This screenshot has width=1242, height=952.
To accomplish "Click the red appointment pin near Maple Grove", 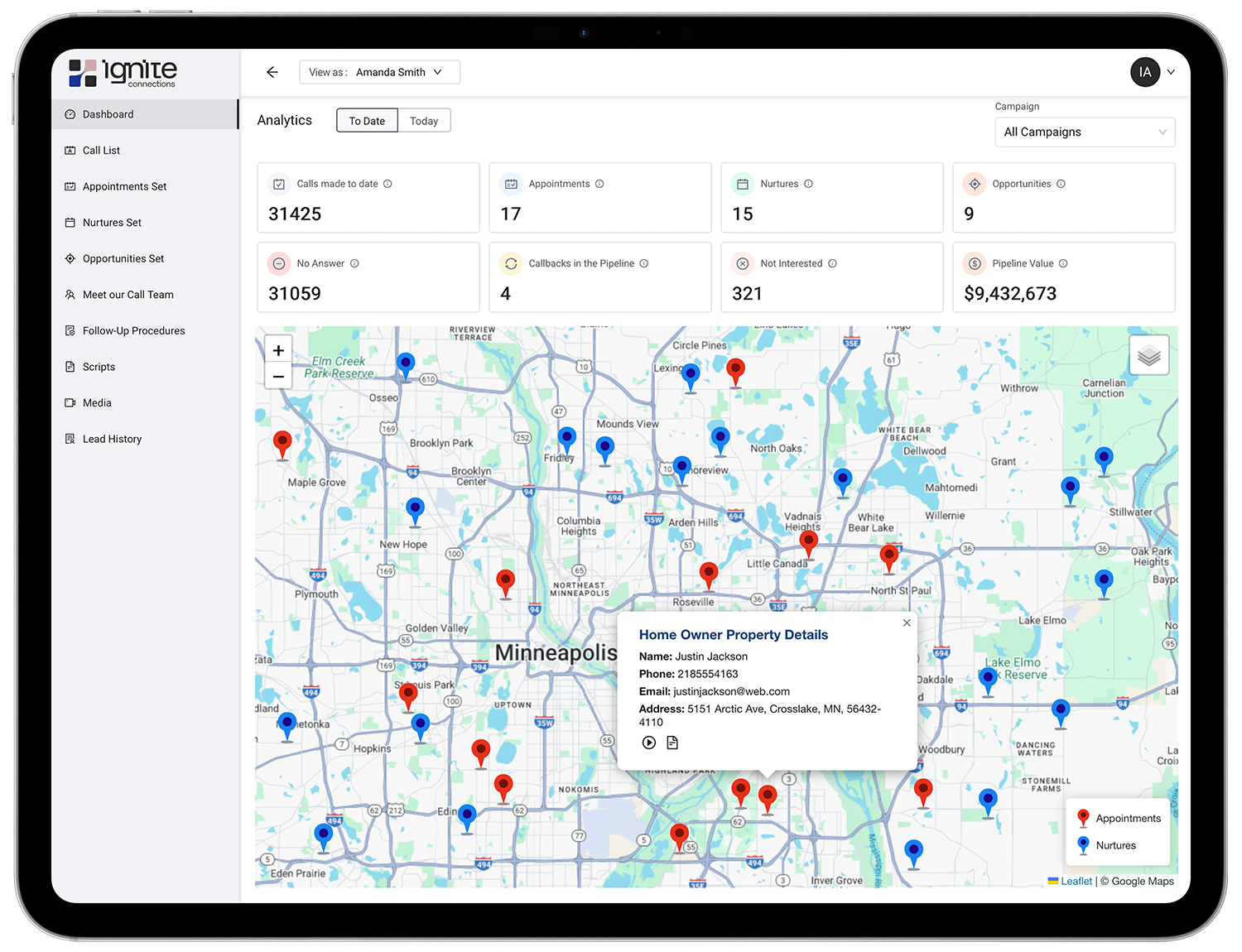I will [x=282, y=445].
